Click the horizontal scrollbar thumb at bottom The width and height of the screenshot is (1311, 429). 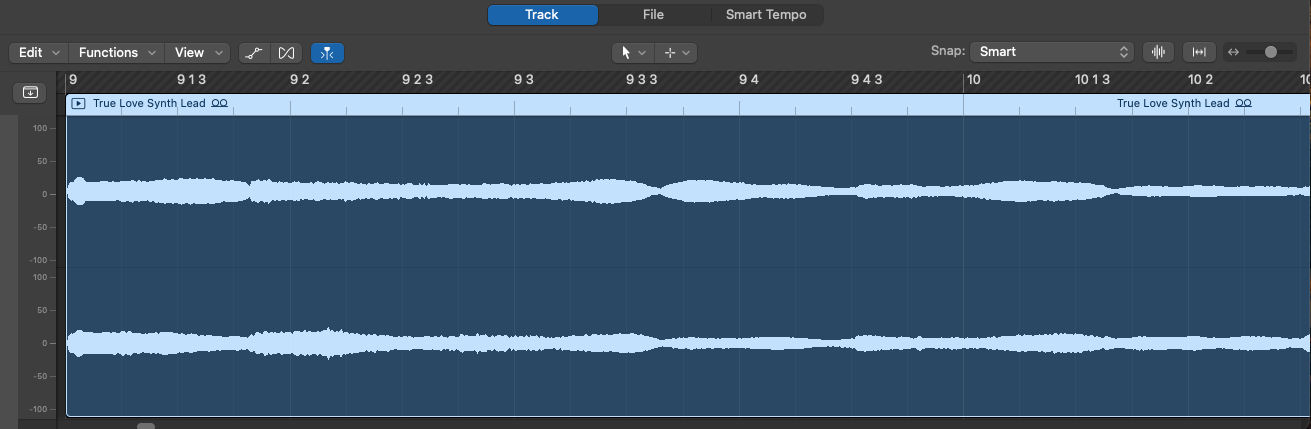146,425
